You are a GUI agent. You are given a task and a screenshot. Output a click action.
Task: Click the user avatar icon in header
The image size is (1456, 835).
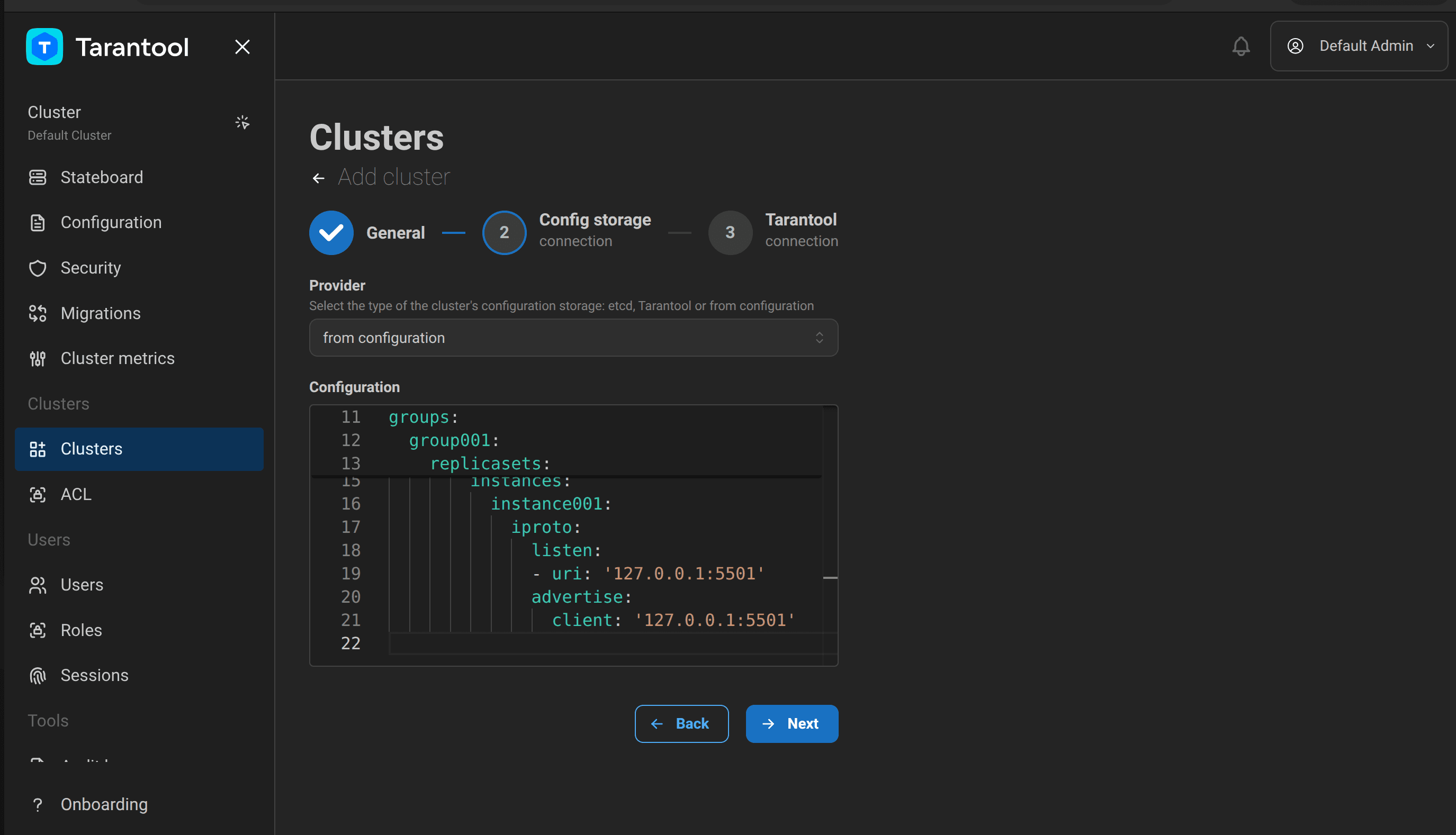[x=1296, y=46]
